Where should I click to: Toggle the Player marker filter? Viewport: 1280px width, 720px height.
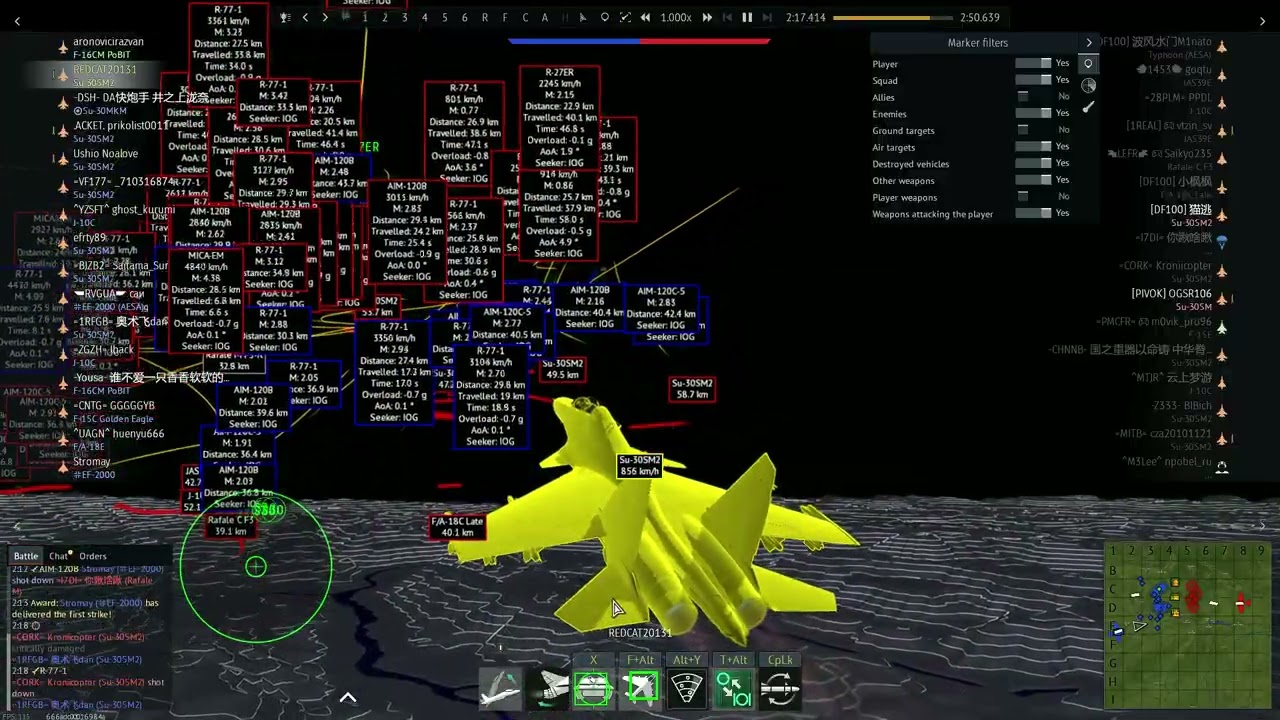1033,63
